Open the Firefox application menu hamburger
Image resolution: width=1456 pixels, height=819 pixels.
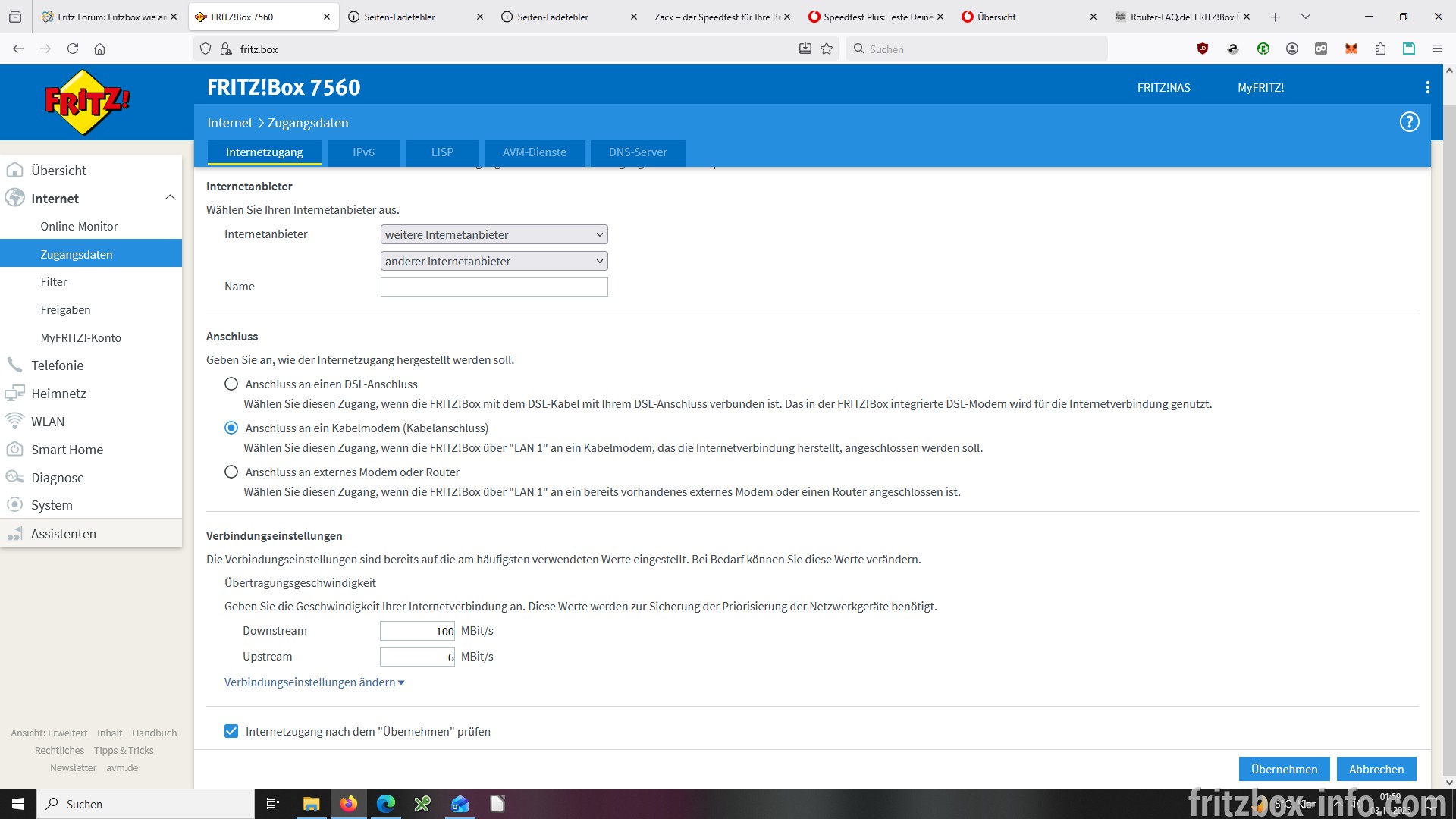click(1437, 49)
